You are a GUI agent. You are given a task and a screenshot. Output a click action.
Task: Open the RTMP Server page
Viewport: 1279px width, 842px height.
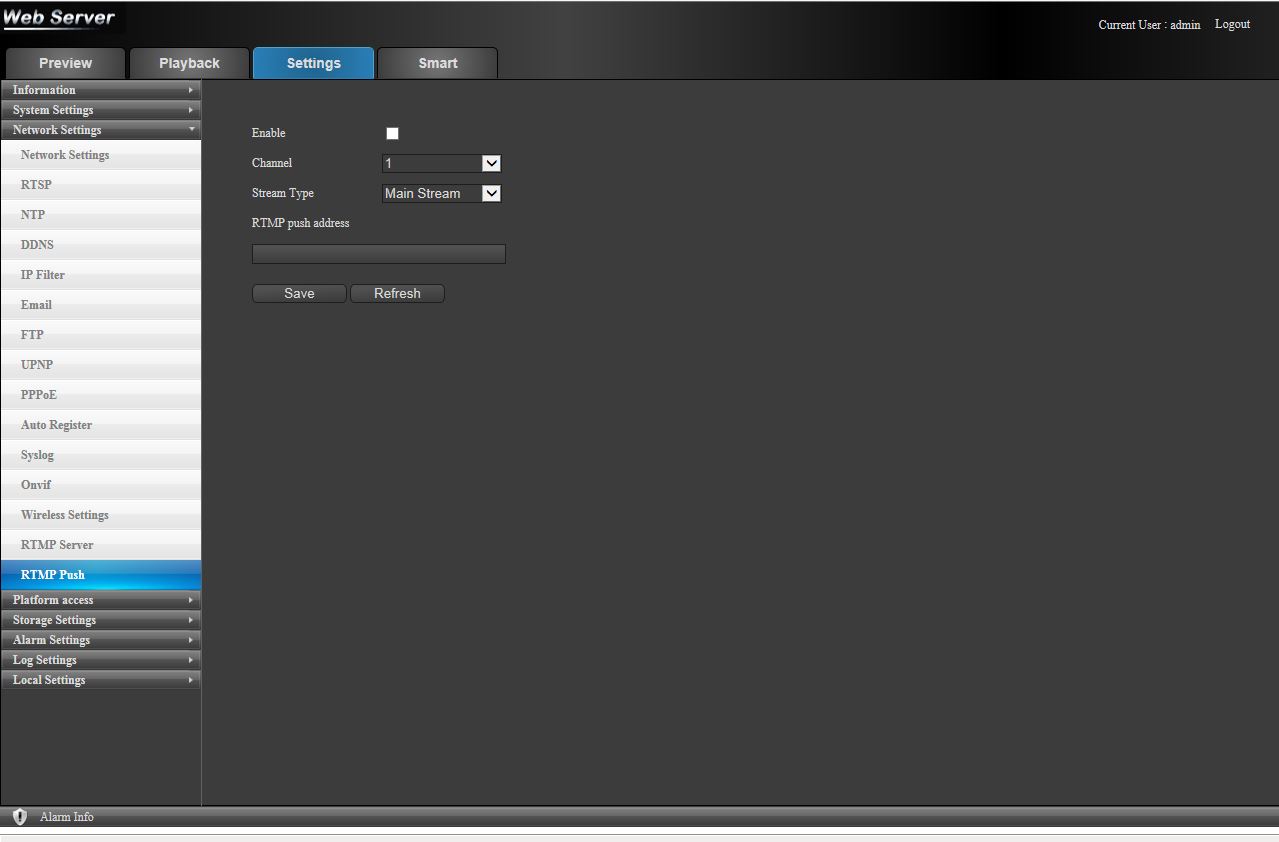pos(57,545)
